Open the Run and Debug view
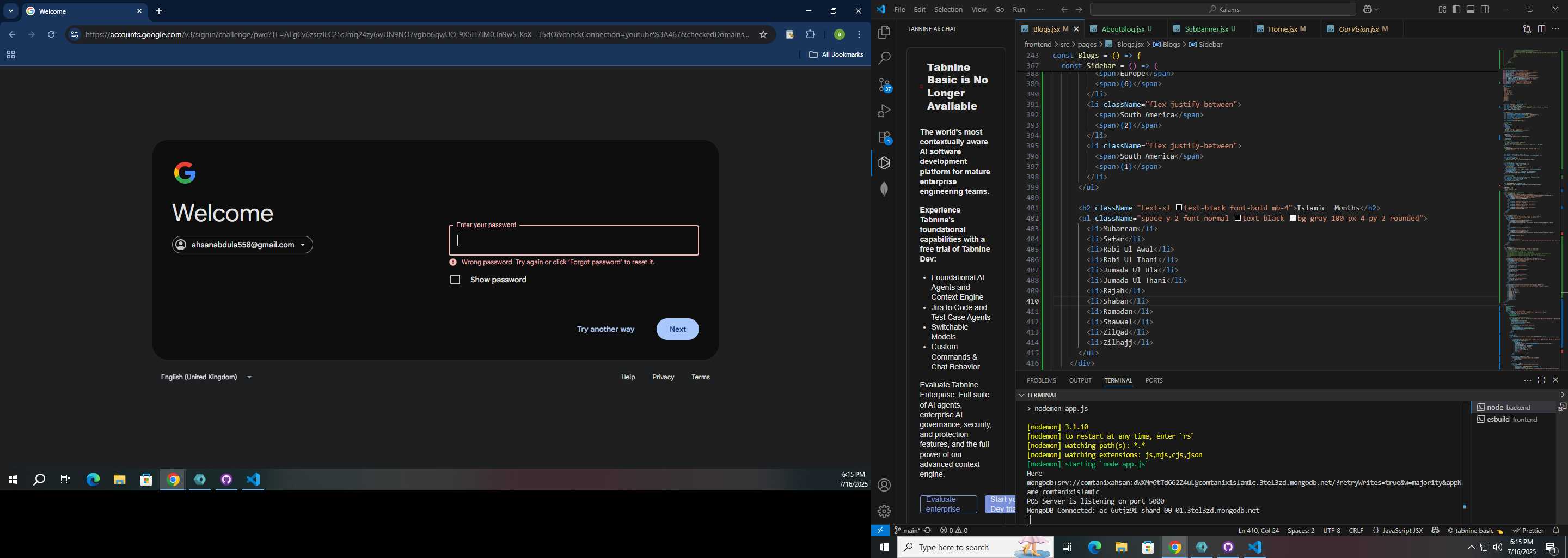1568x558 pixels. coord(884,111)
